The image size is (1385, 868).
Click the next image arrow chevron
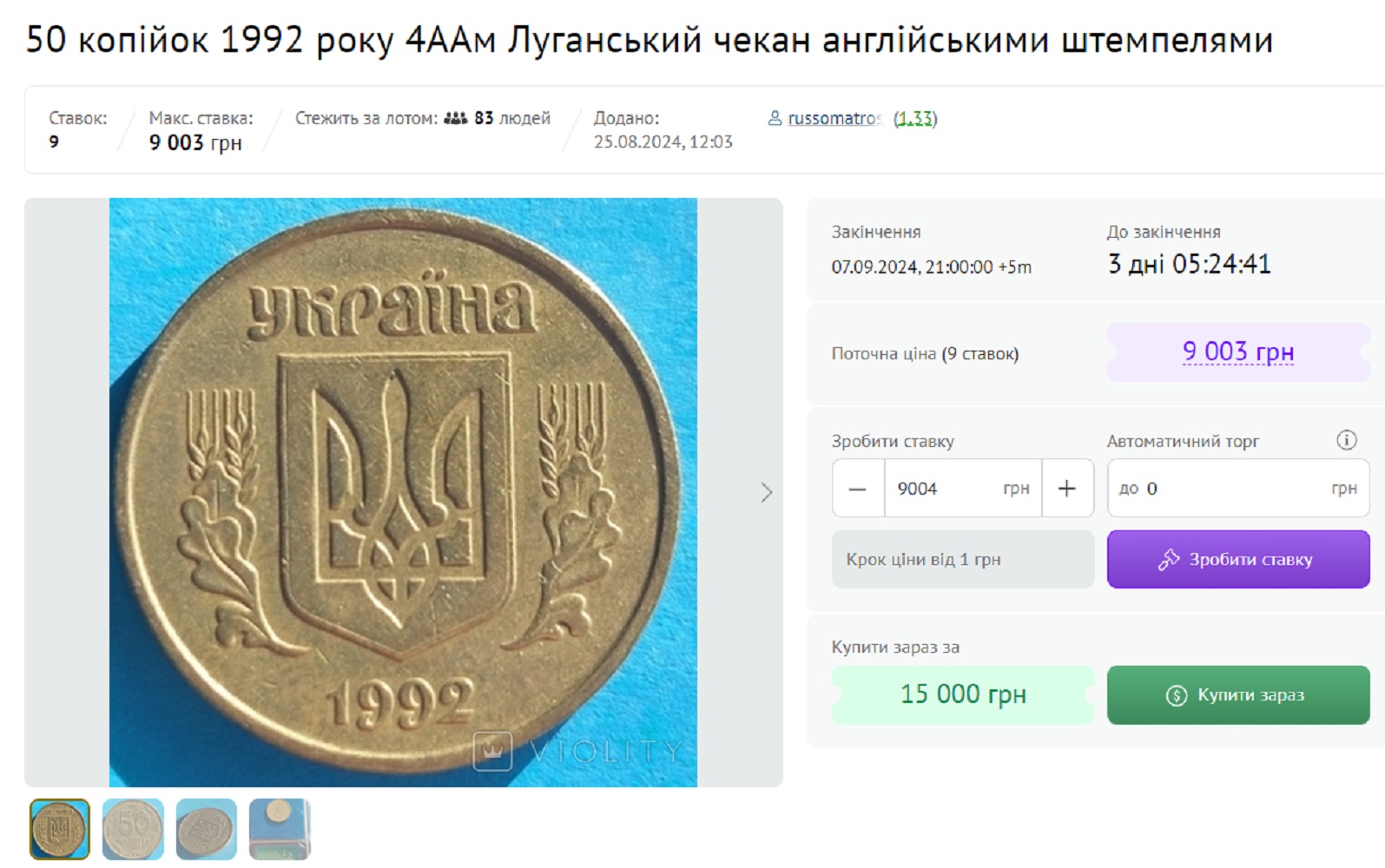(766, 492)
